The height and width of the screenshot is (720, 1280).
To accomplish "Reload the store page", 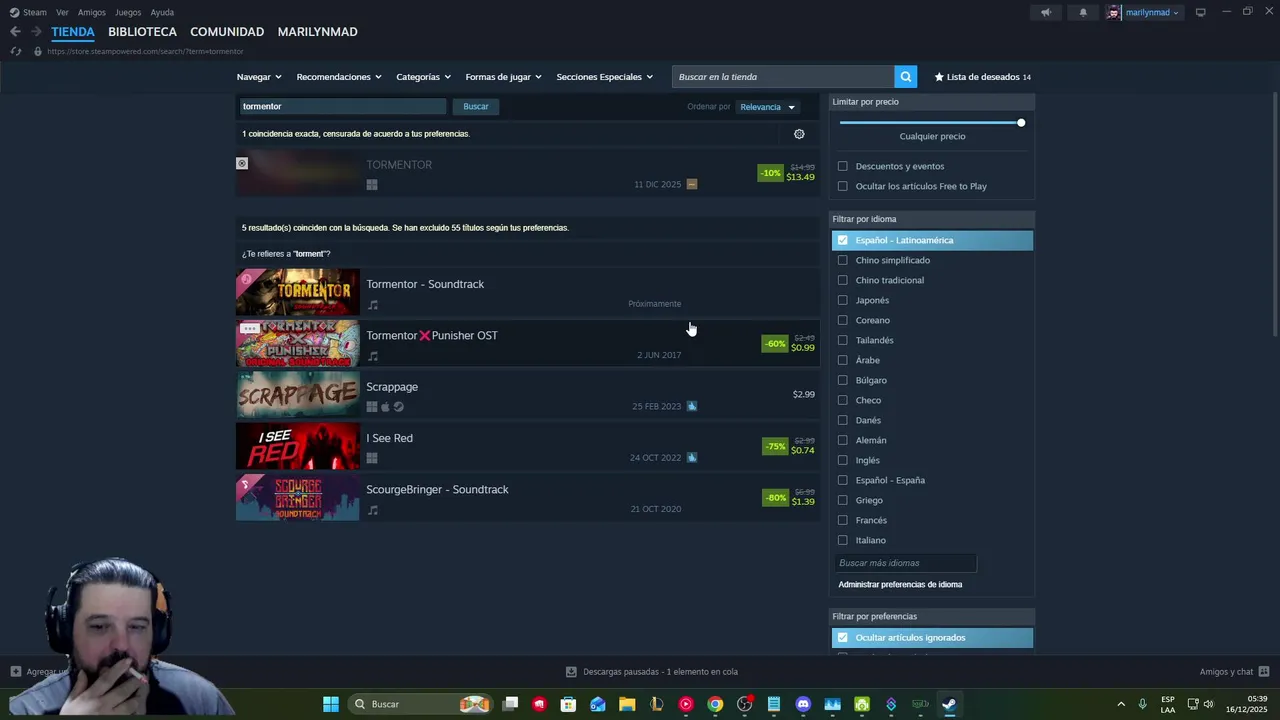I will (x=15, y=51).
